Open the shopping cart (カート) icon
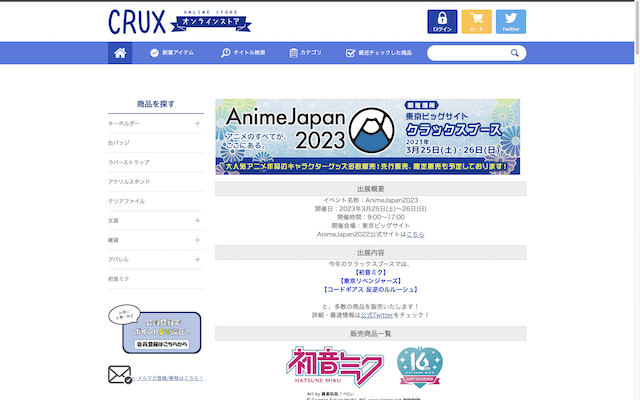 click(476, 22)
